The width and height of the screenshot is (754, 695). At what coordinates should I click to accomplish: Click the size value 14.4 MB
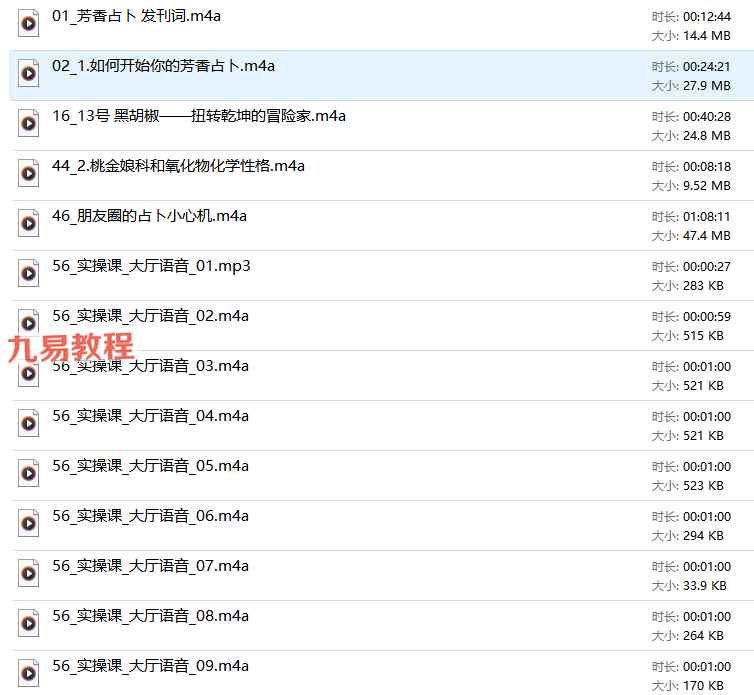(707, 36)
